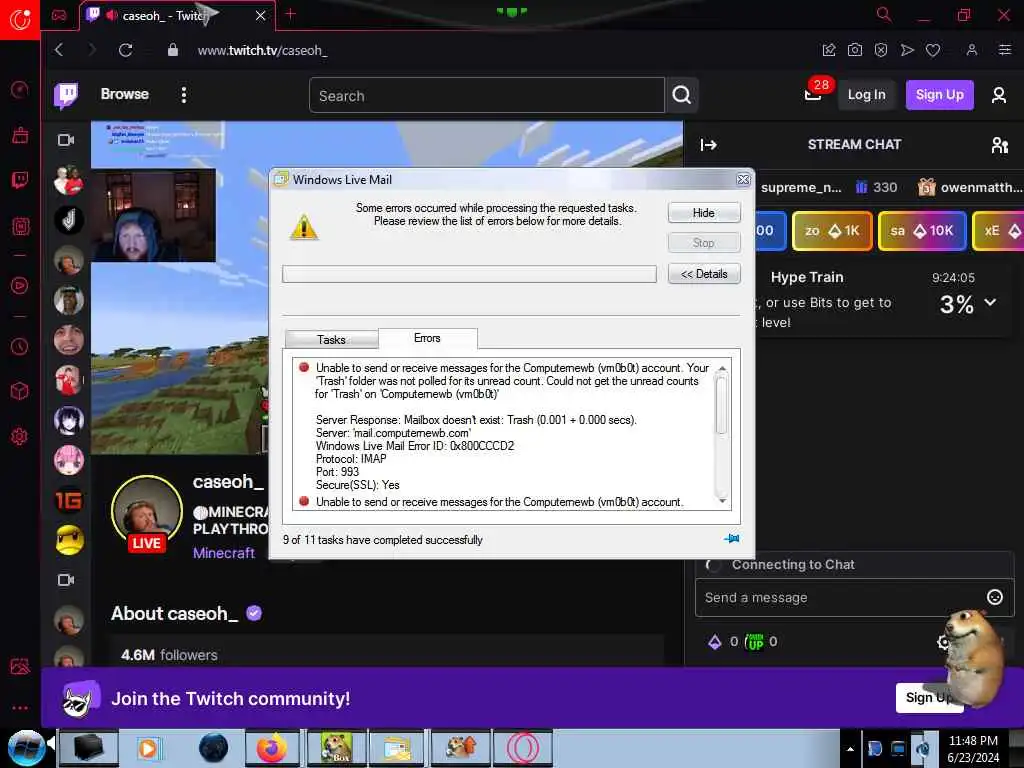
Task: Open the Opera sidebar player icon
Action: click(x=20, y=285)
